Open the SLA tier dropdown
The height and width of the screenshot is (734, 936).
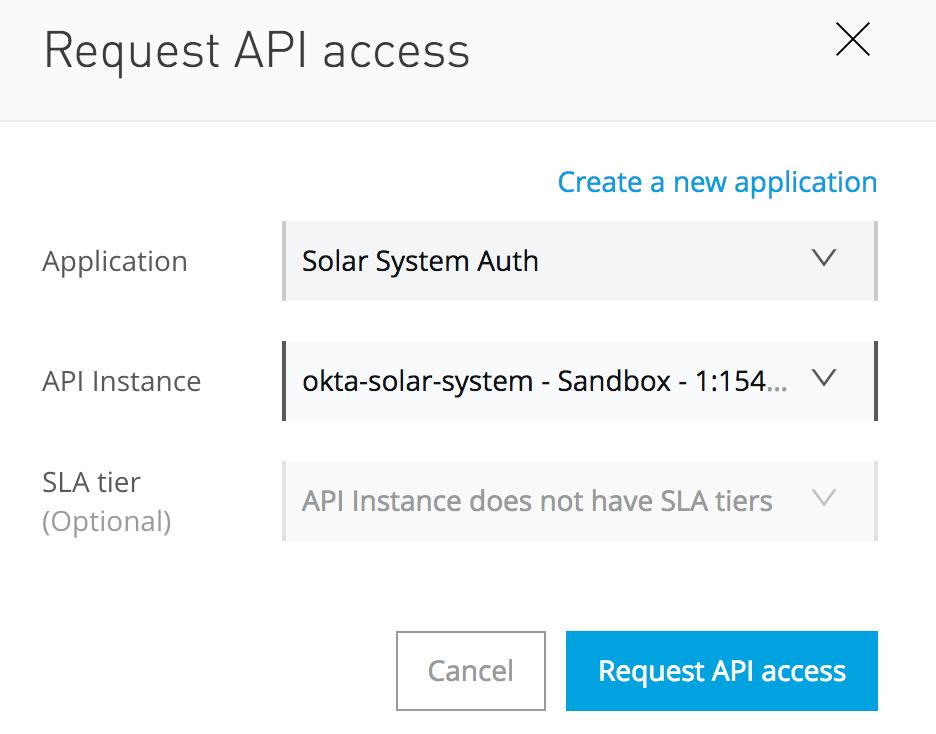580,501
